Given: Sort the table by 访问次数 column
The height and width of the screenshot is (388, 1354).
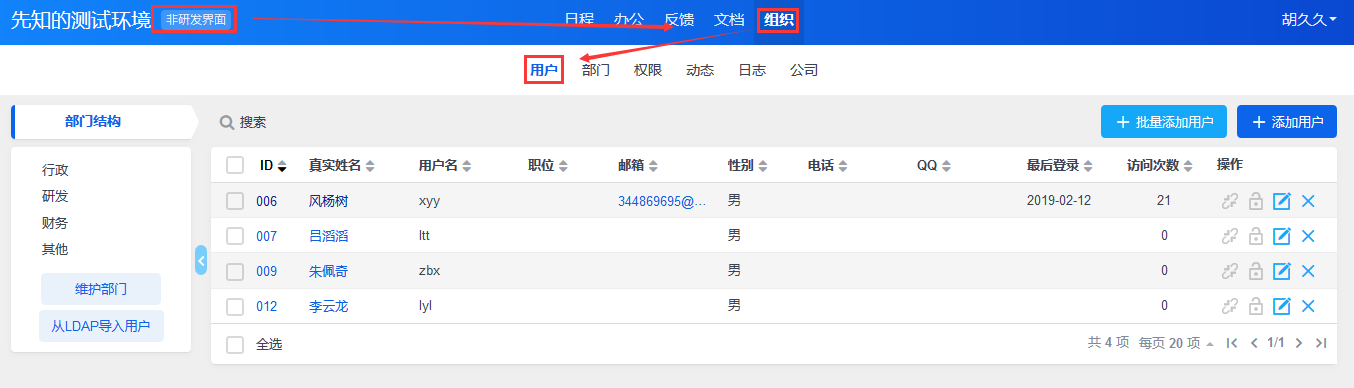Looking at the screenshot, I should coord(1160,165).
